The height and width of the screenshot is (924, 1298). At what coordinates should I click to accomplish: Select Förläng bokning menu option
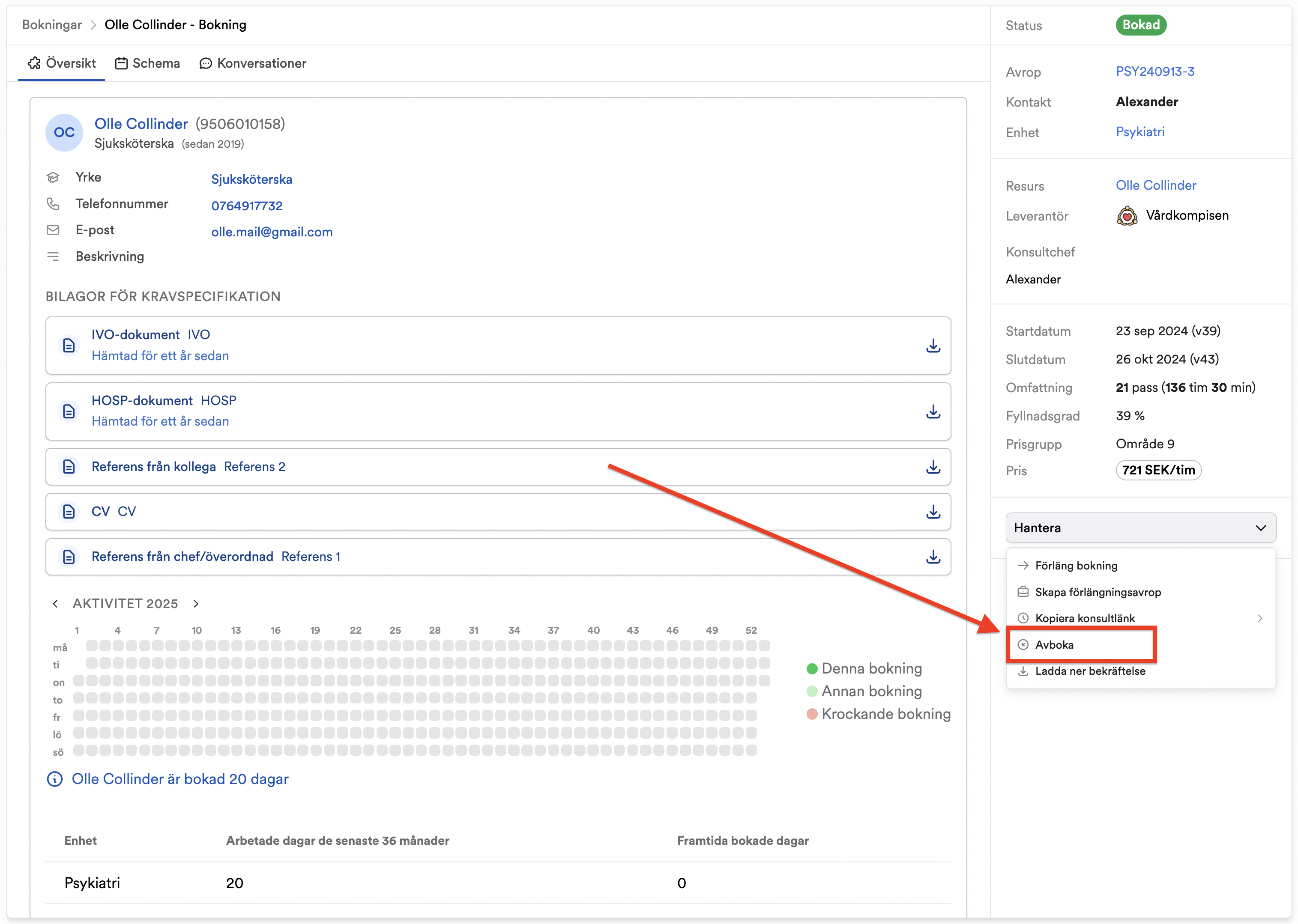click(1140, 566)
